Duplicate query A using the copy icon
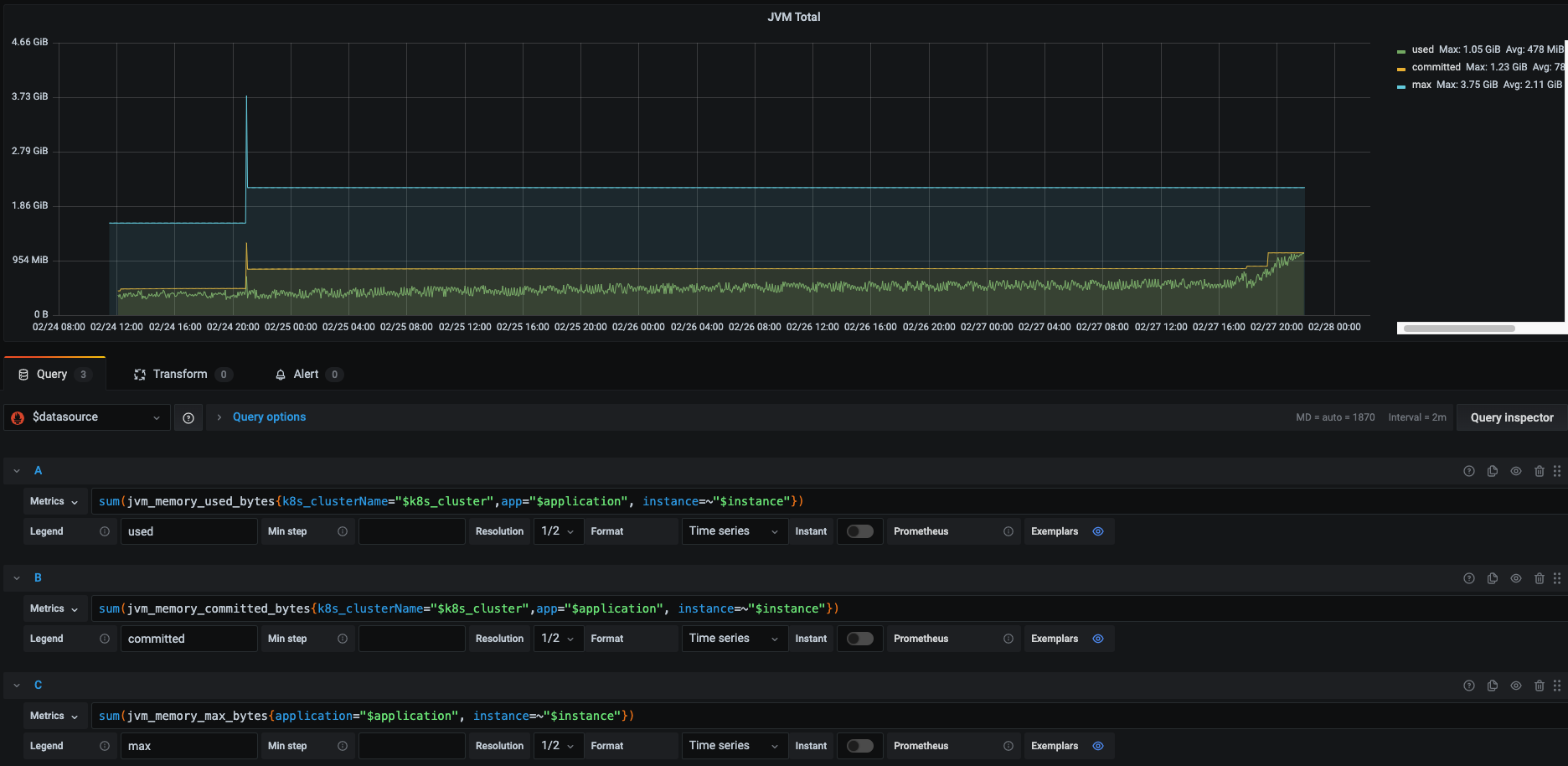 [1492, 471]
